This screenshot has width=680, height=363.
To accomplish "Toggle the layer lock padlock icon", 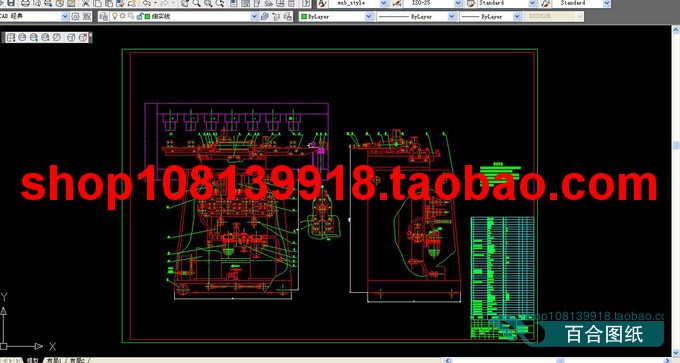I will [x=140, y=16].
